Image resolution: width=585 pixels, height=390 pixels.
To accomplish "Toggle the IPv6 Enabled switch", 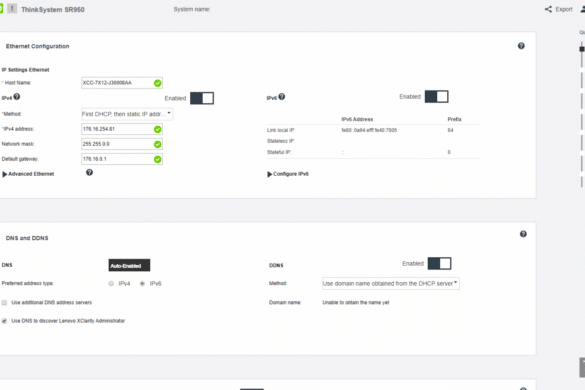I will click(x=437, y=97).
